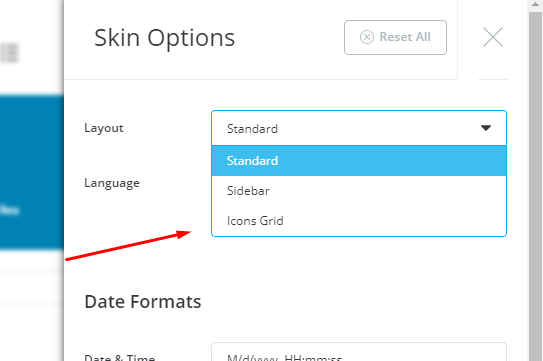Click the Reset All button text

[405, 37]
